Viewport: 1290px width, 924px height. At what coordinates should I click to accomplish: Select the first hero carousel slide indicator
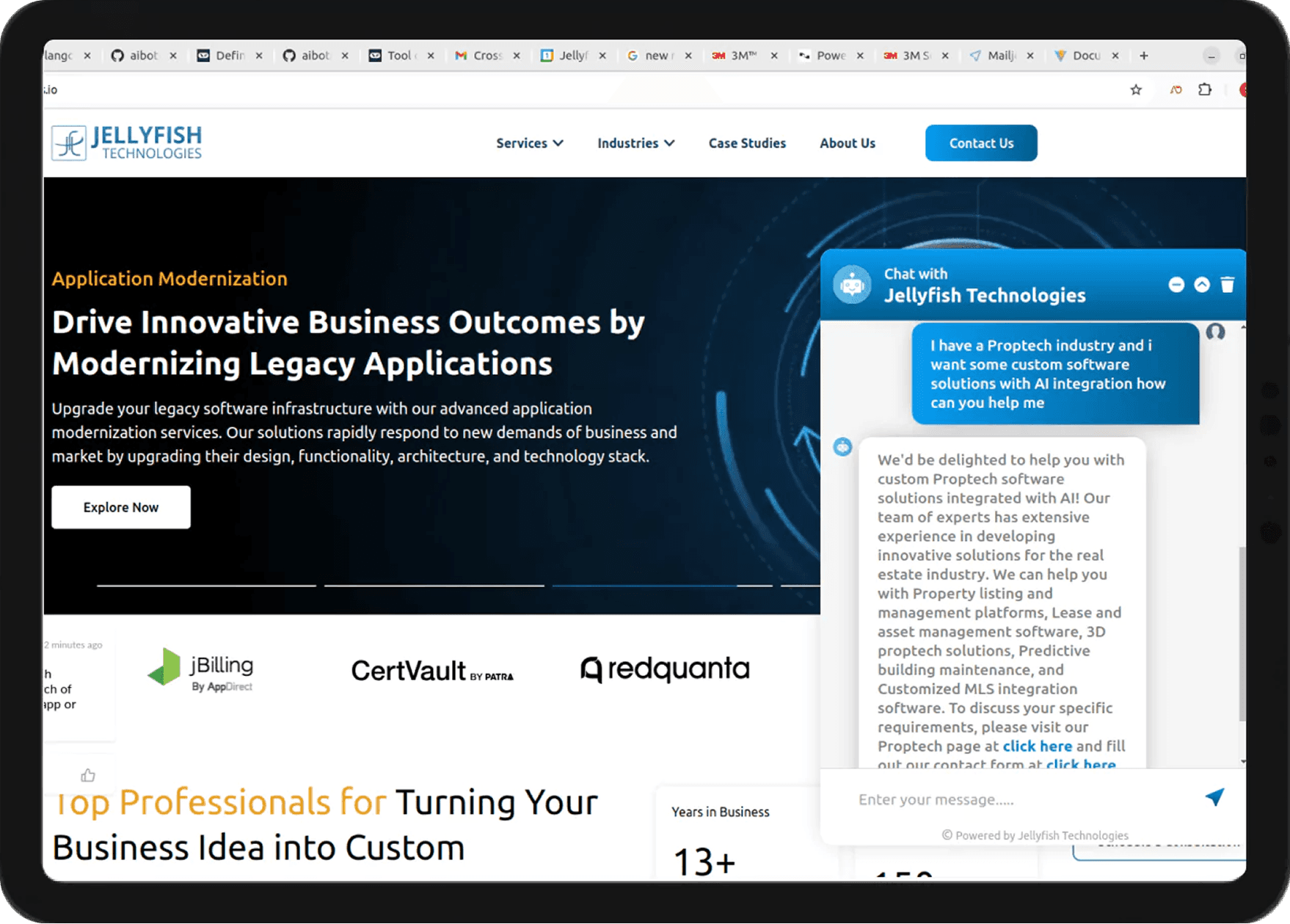click(x=206, y=586)
